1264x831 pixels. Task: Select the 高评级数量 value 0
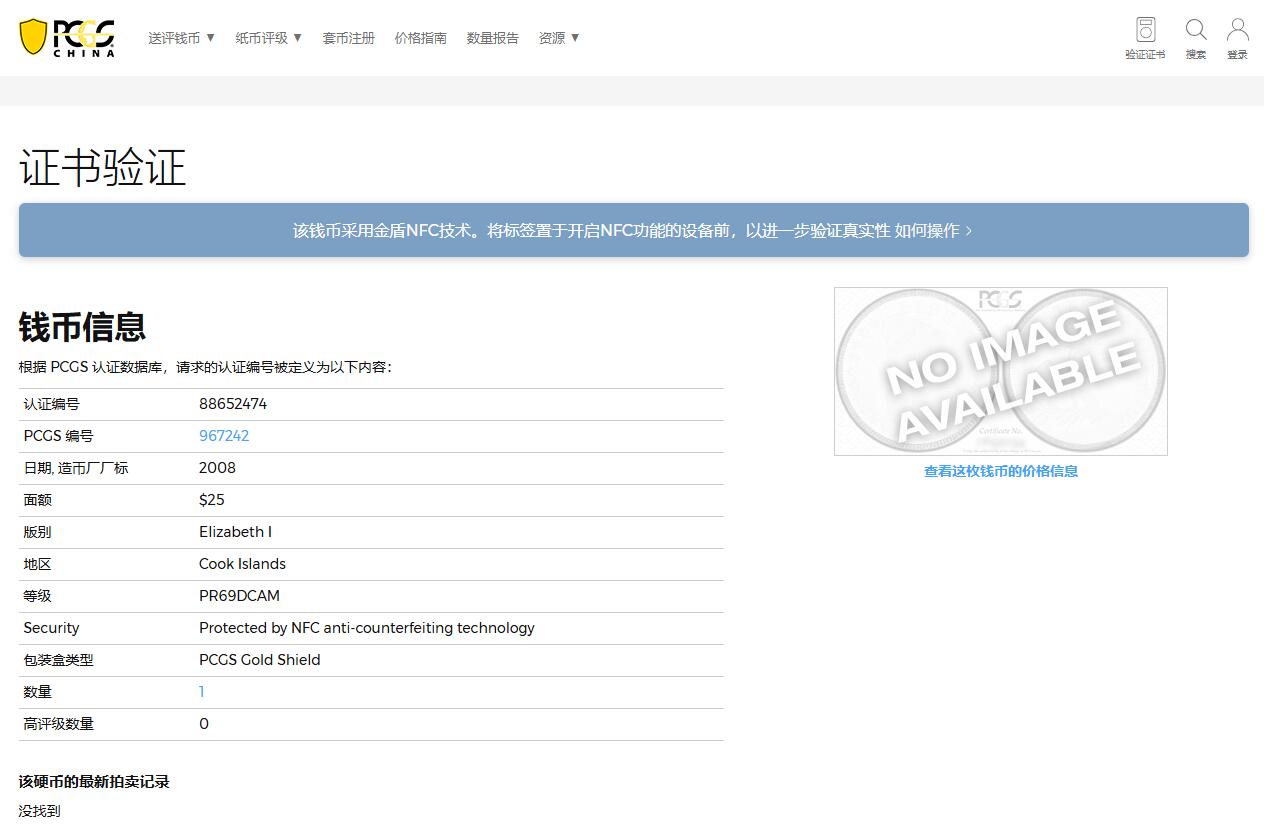pyautogui.click(x=204, y=724)
